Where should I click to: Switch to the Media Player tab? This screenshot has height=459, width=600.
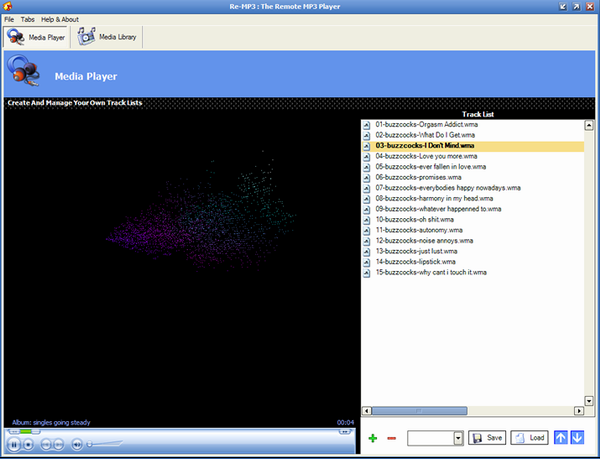[x=36, y=37]
